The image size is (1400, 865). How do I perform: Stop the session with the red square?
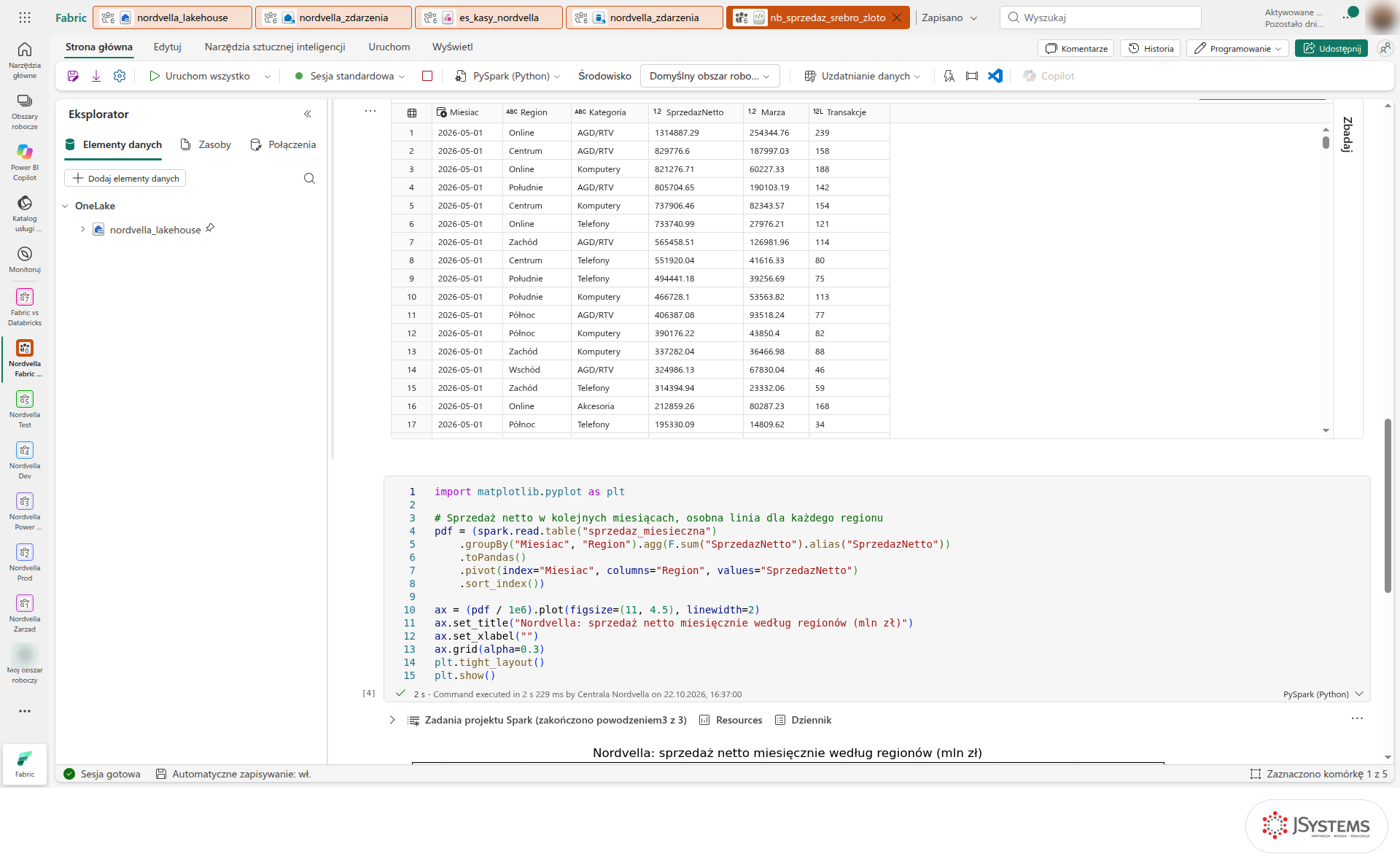click(427, 76)
